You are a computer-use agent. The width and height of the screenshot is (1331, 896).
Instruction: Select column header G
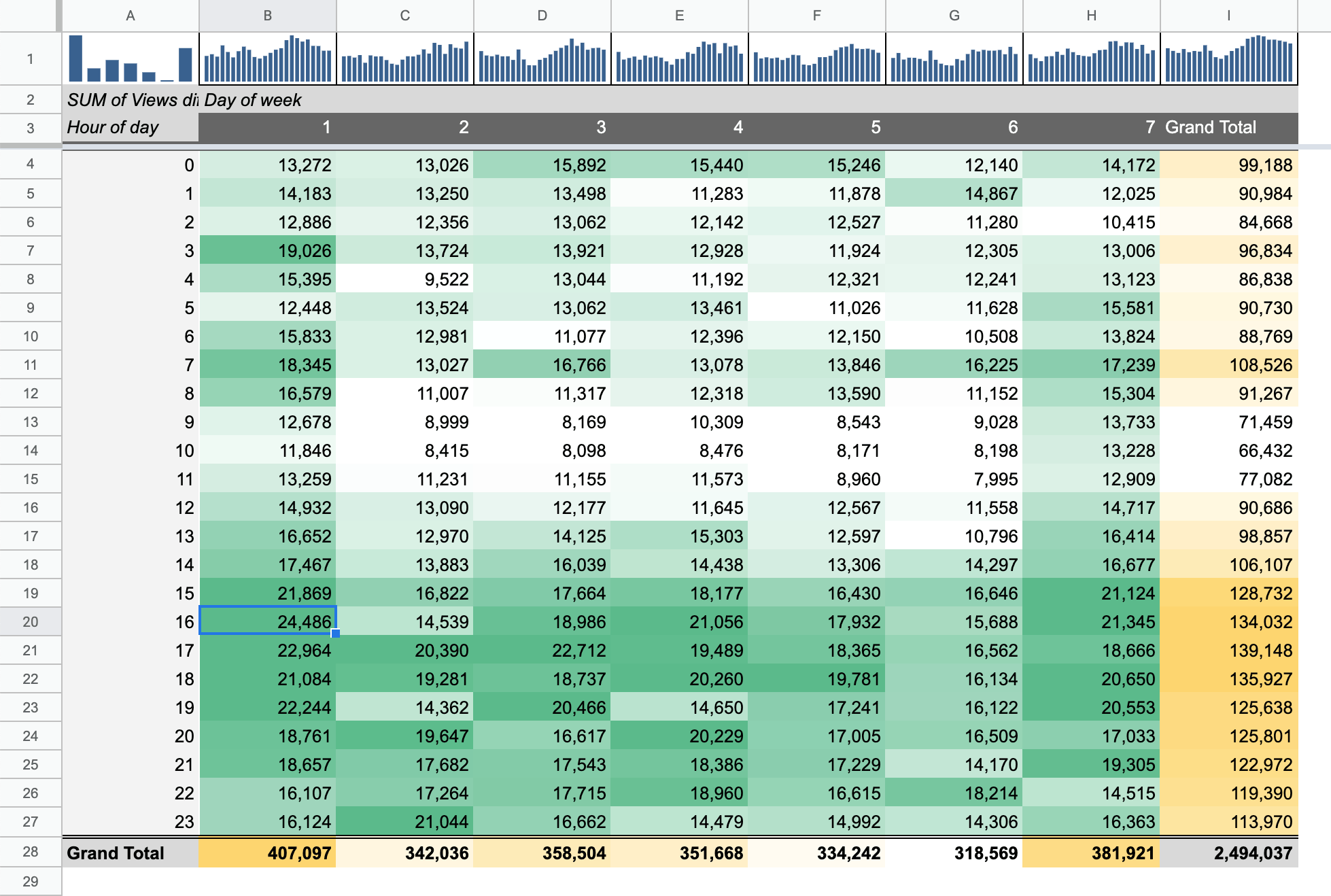(x=954, y=16)
